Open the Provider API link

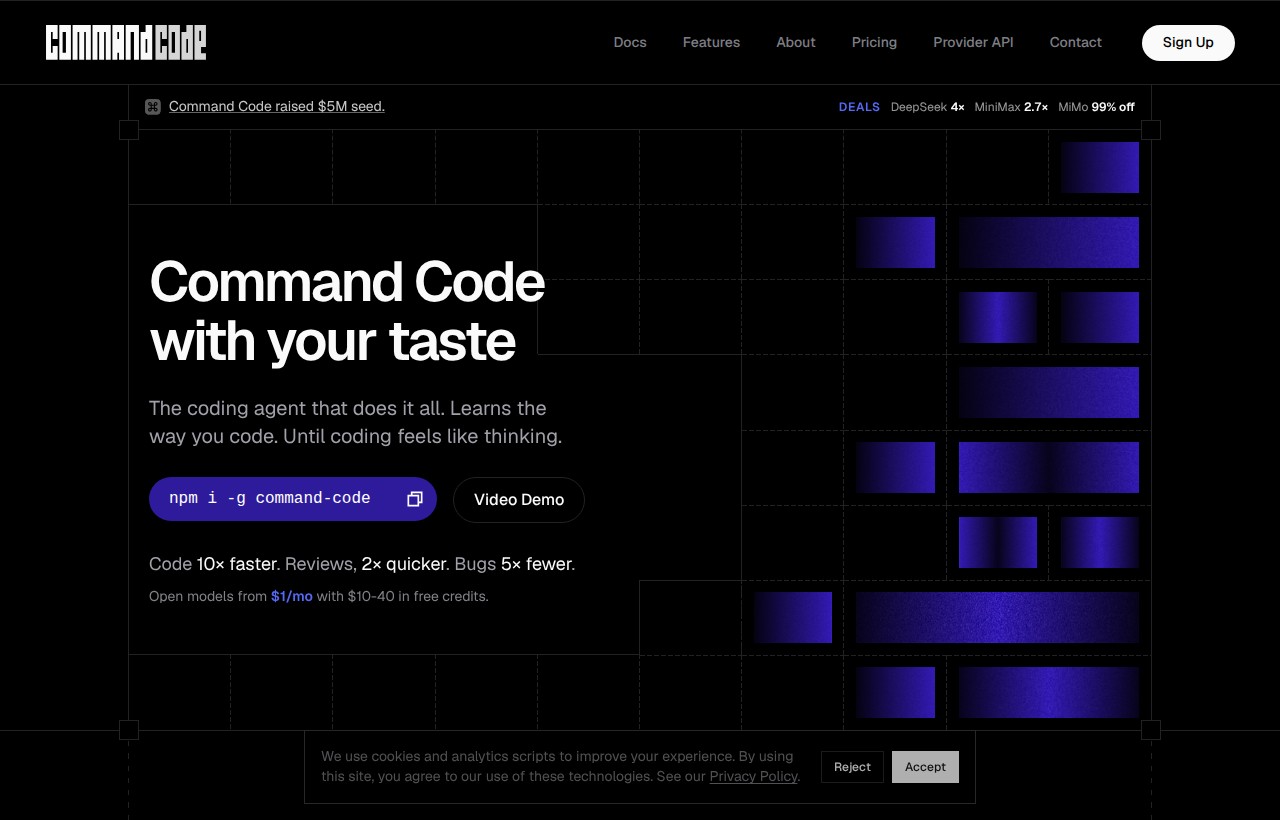click(x=973, y=42)
